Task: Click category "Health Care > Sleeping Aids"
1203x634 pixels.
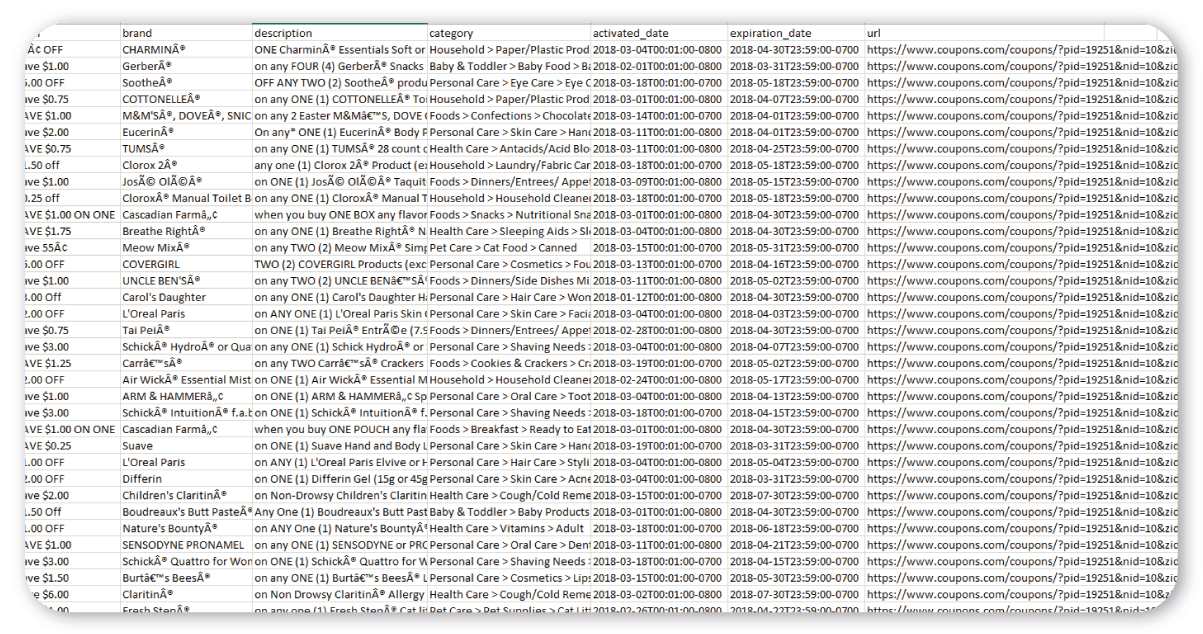Action: click(x=509, y=231)
